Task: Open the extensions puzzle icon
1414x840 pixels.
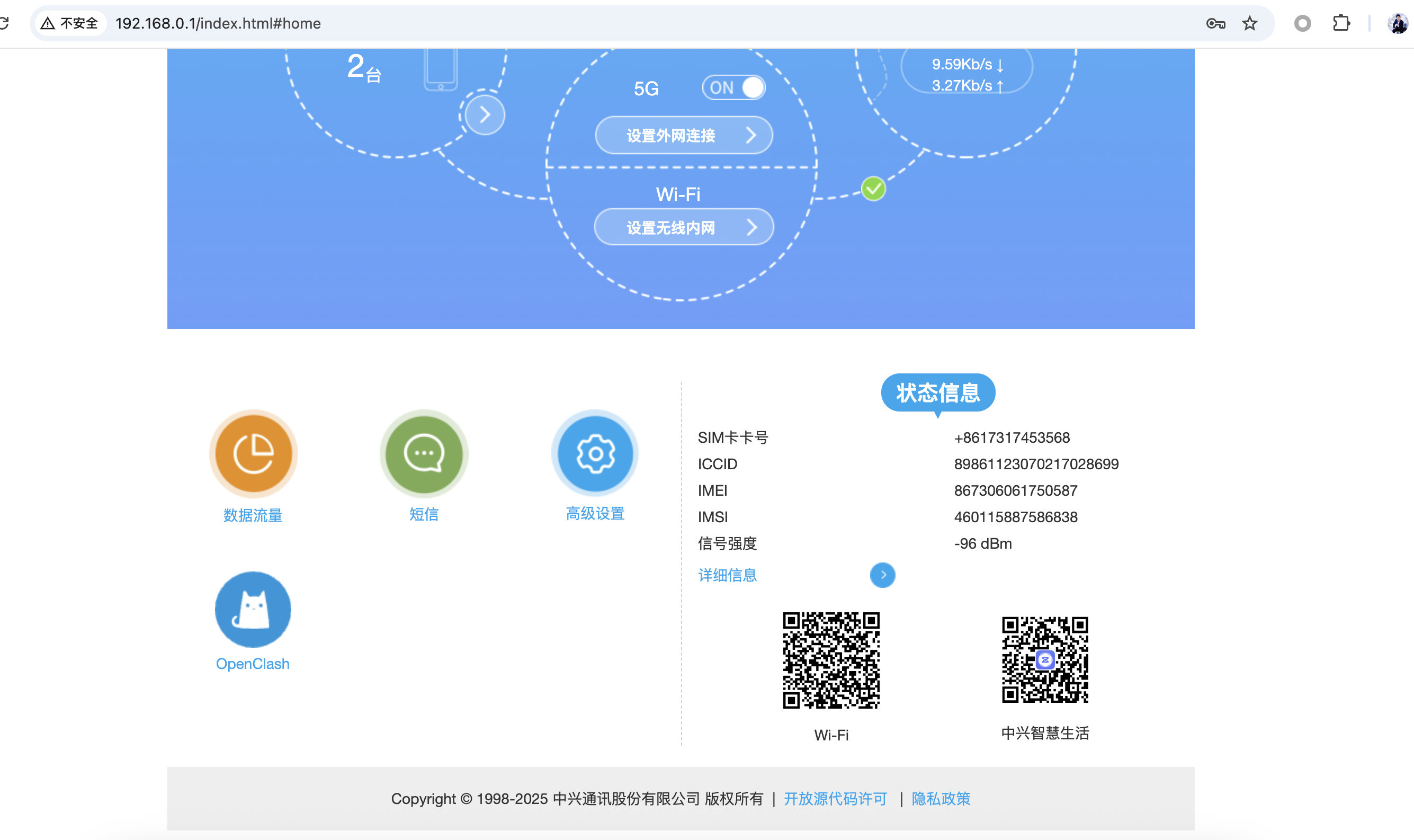Action: pyautogui.click(x=1341, y=23)
